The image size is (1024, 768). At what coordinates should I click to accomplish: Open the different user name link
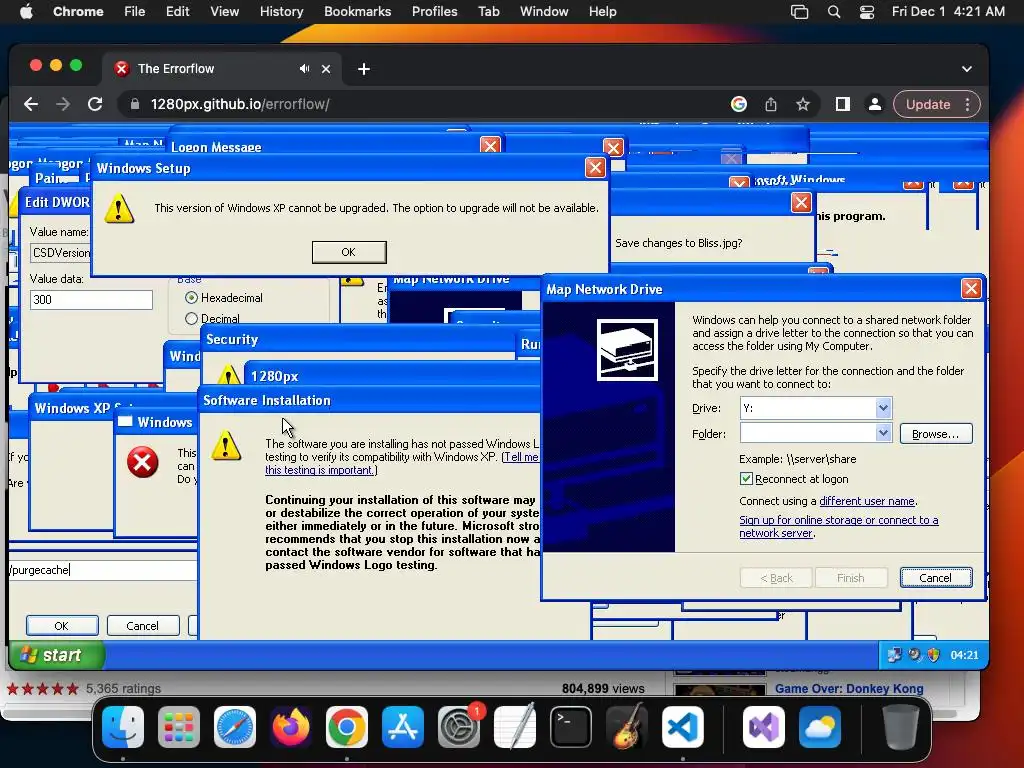(x=867, y=501)
